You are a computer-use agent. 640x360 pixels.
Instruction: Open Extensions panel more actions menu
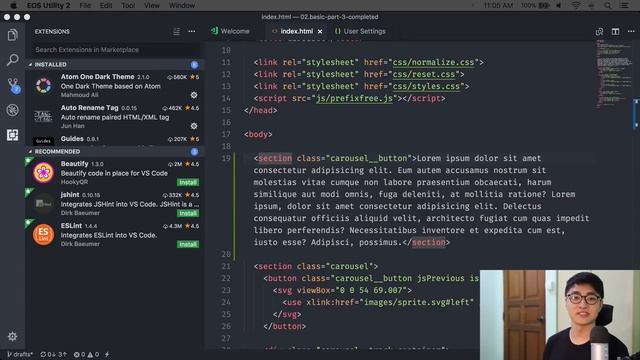tap(191, 31)
